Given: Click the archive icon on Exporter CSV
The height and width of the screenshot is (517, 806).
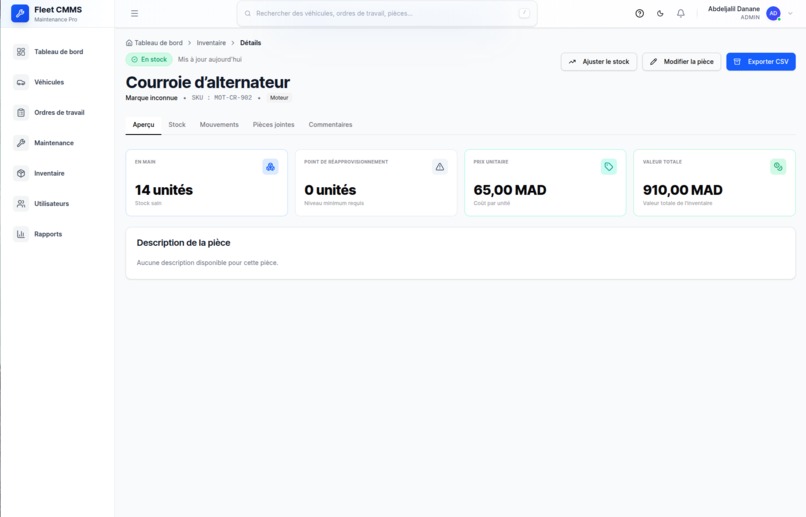Looking at the screenshot, I should [x=737, y=62].
